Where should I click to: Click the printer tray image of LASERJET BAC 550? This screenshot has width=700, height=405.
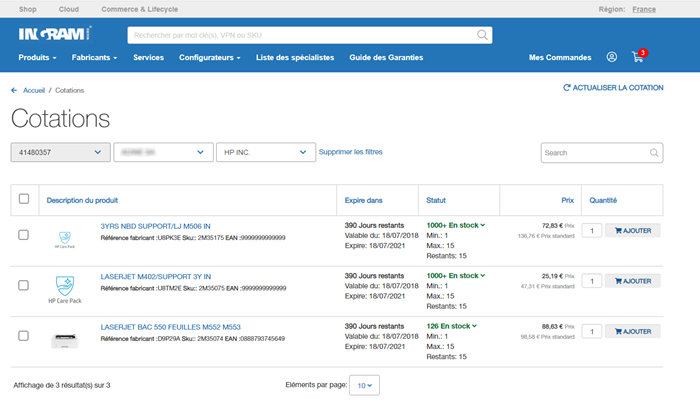tap(65, 341)
